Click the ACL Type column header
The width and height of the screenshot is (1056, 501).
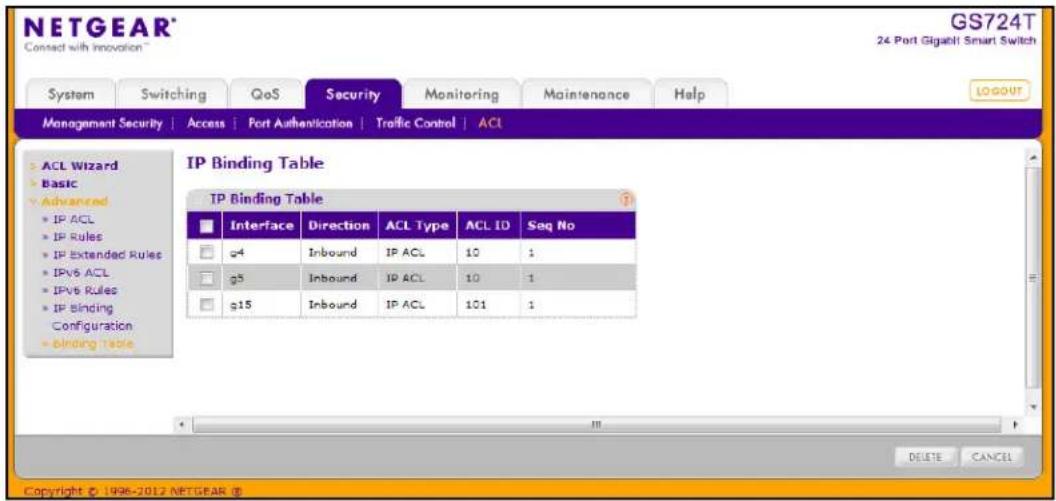417,226
